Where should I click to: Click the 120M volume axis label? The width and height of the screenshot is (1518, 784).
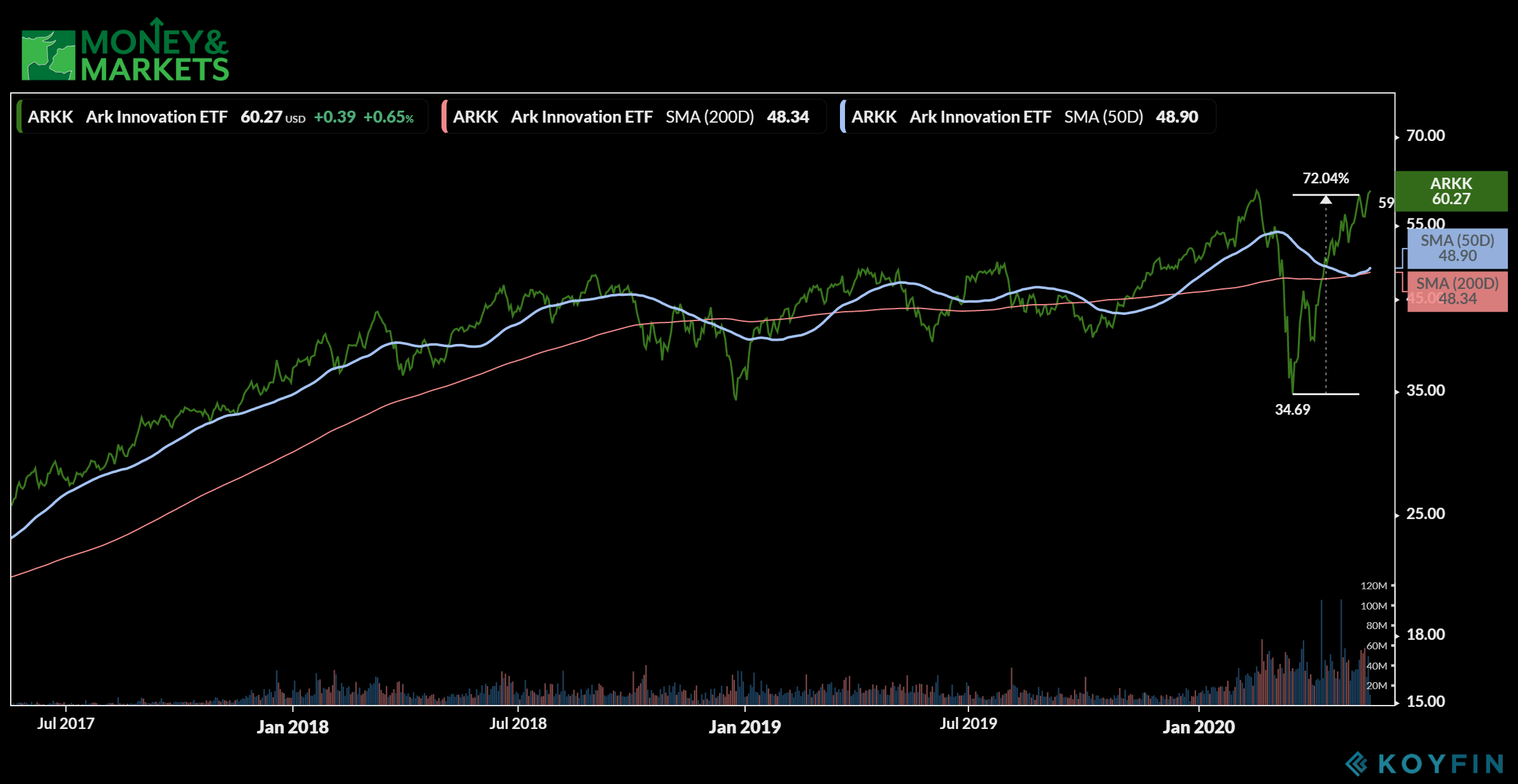(x=1374, y=586)
